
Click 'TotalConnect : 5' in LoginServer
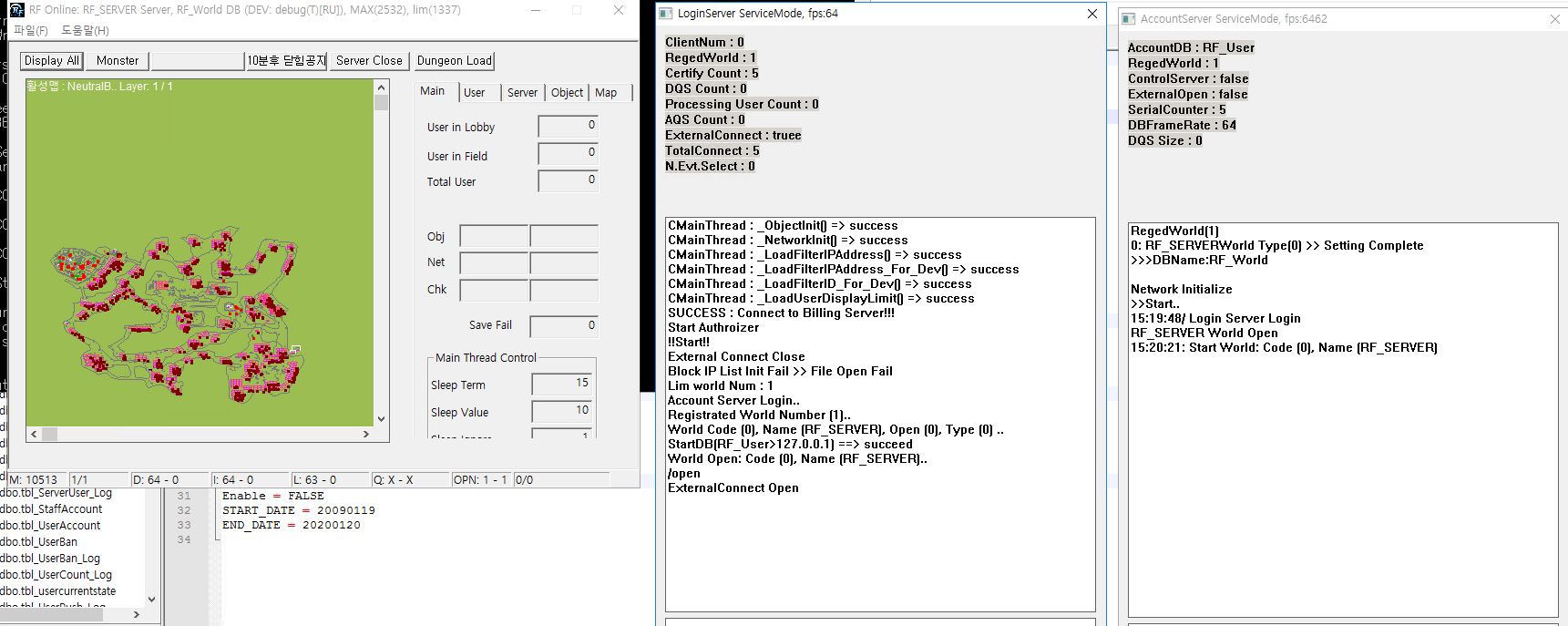click(712, 150)
